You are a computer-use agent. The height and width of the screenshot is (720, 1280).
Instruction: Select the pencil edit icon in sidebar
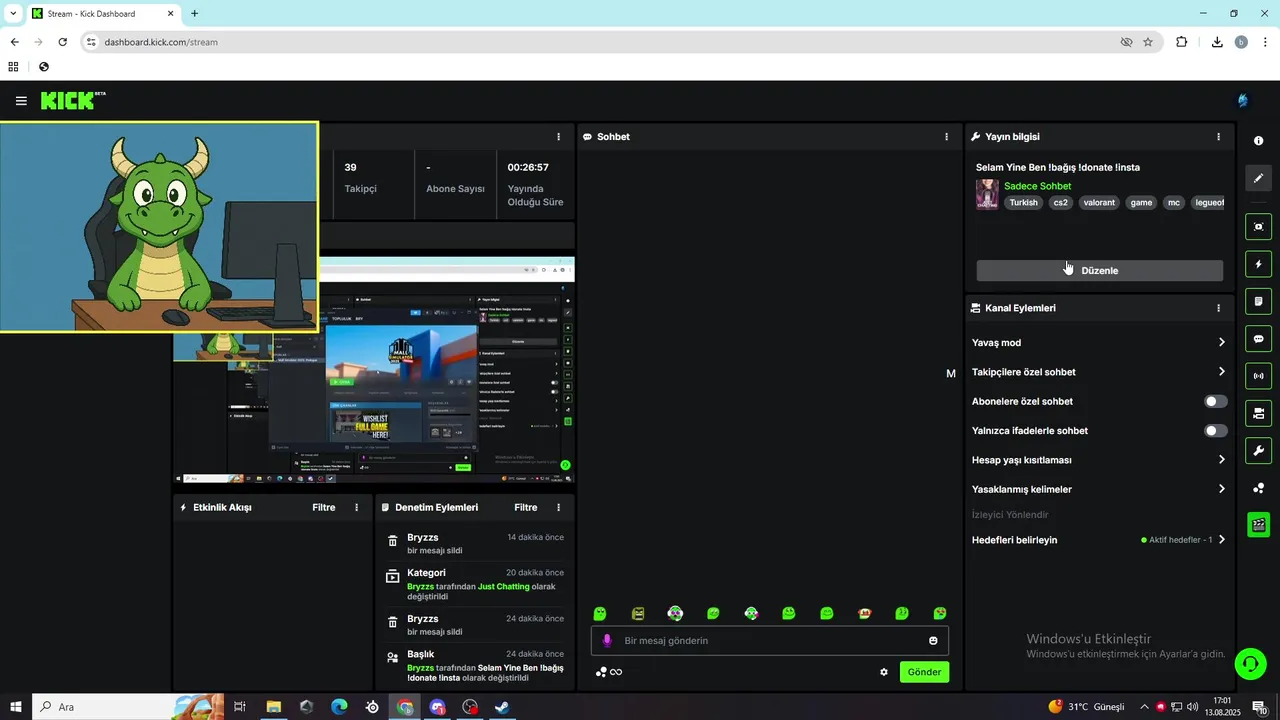pyautogui.click(x=1259, y=178)
